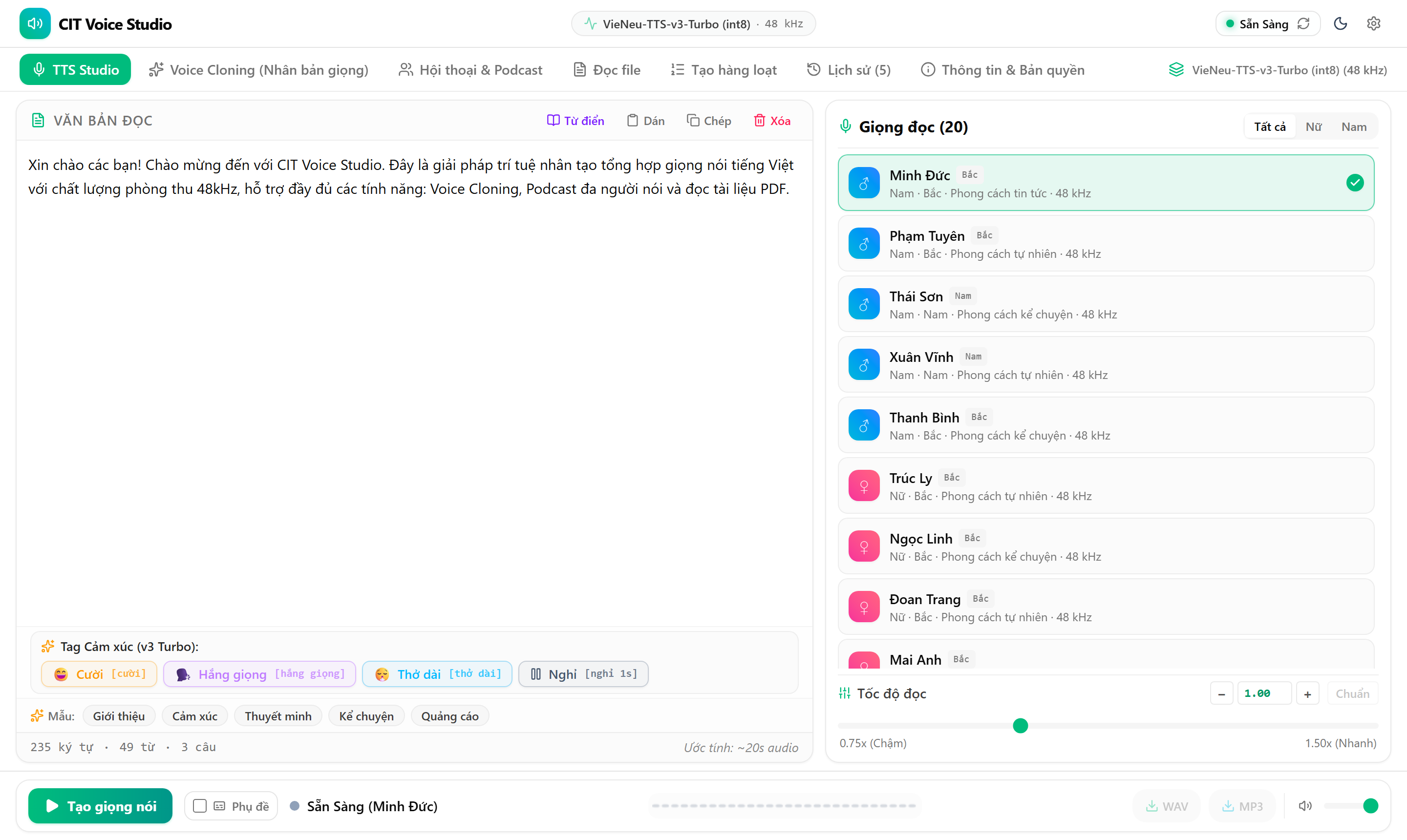
Task: Click the refresh status icon next to Sẵn Sàng
Action: pyautogui.click(x=1303, y=24)
